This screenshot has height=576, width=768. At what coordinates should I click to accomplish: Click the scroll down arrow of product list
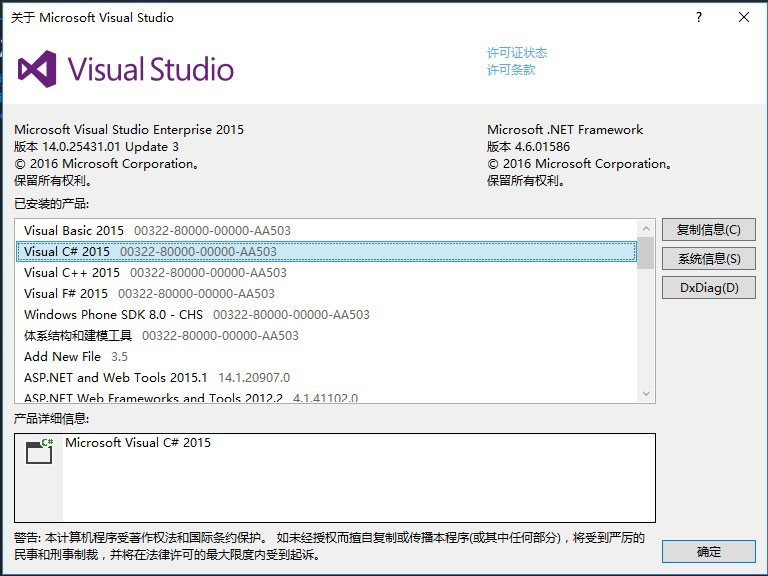point(646,394)
